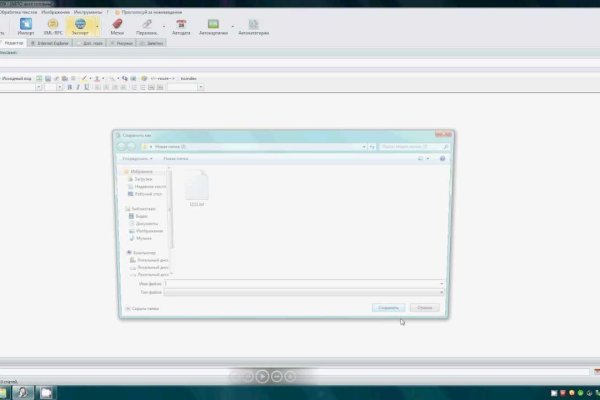
Task: Click the Перелинк. chain icon
Action: coord(147,23)
